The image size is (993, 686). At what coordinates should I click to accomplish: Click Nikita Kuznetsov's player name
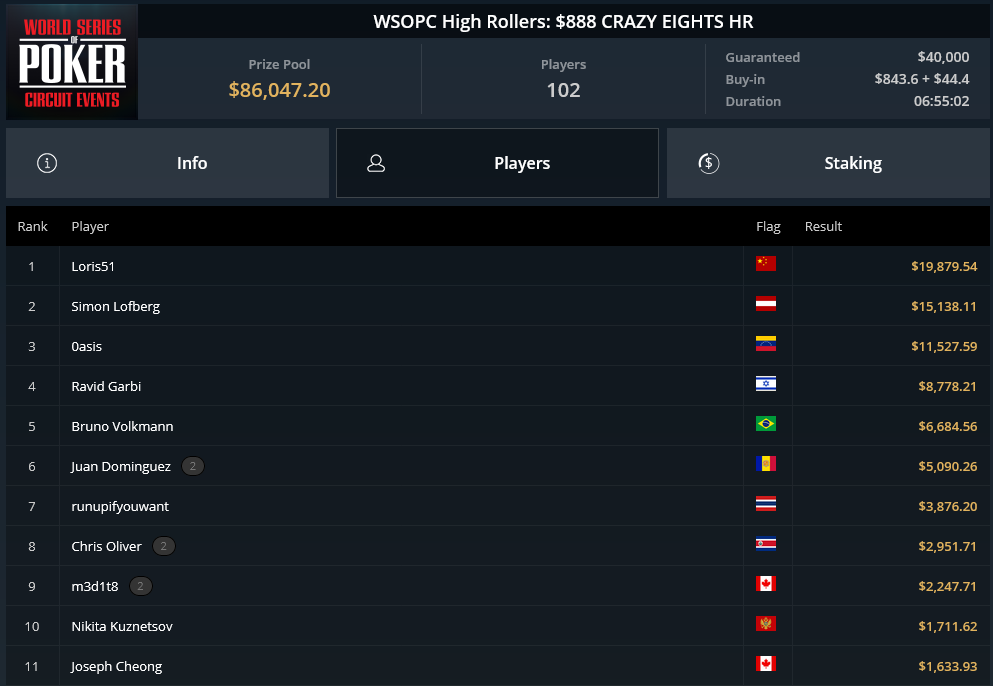click(122, 626)
